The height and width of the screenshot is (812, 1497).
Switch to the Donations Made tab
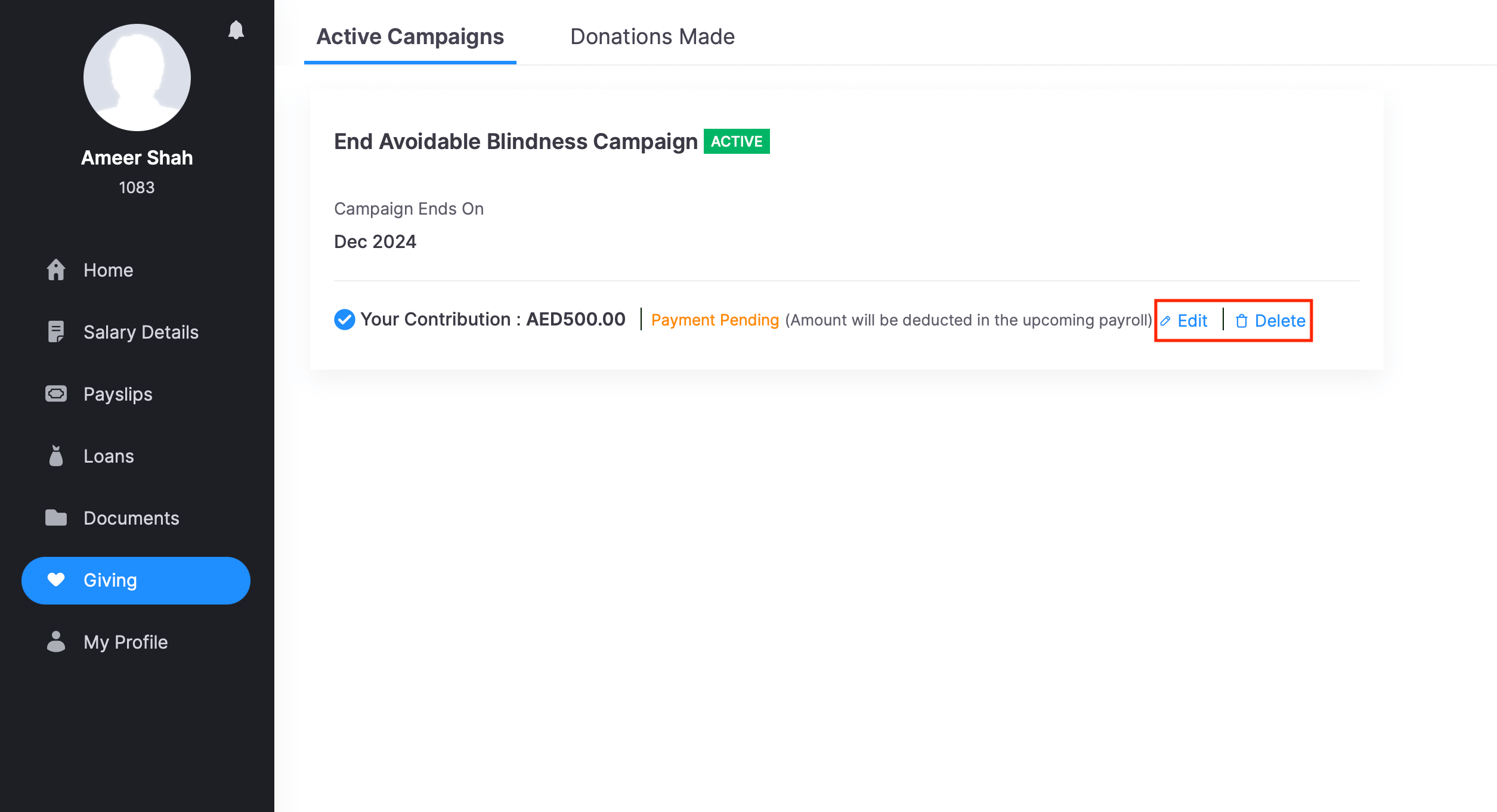coord(652,37)
